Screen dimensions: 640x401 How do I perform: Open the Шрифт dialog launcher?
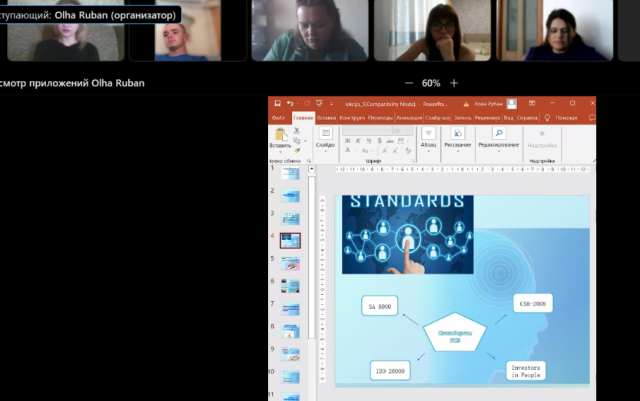pos(413,161)
